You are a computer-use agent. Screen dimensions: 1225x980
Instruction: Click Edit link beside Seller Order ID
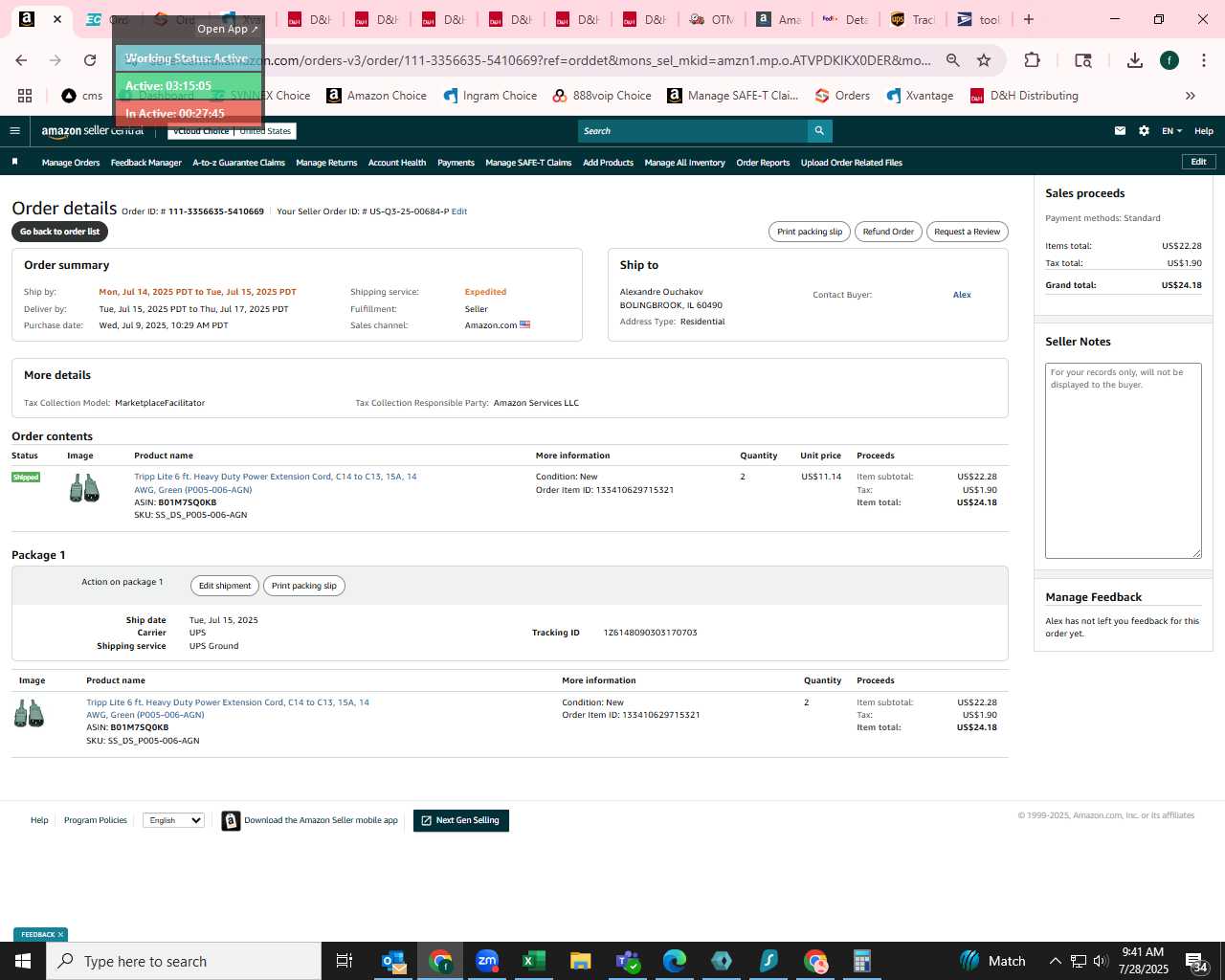click(459, 212)
